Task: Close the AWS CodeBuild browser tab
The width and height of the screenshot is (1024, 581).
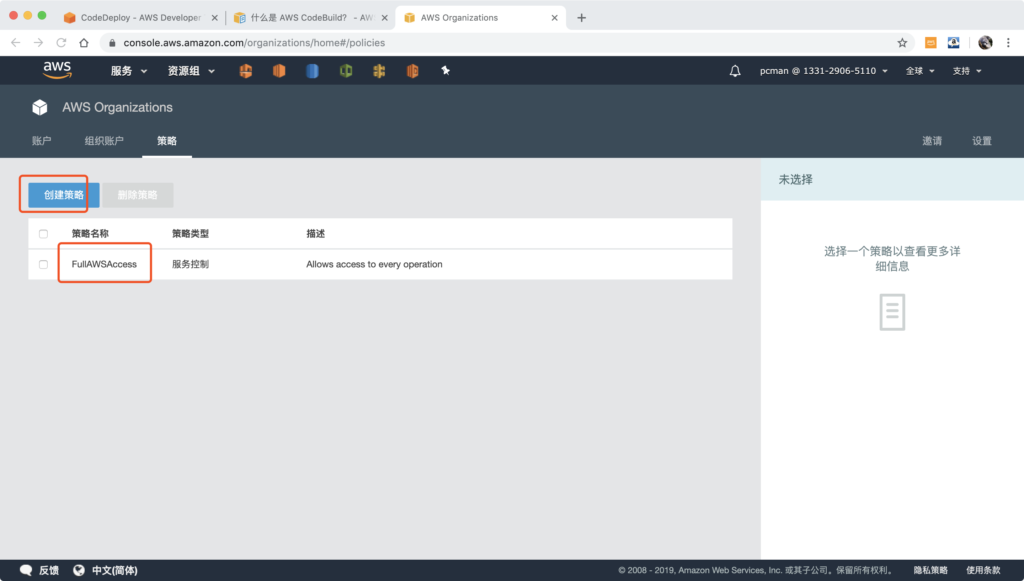Action: coord(385,18)
